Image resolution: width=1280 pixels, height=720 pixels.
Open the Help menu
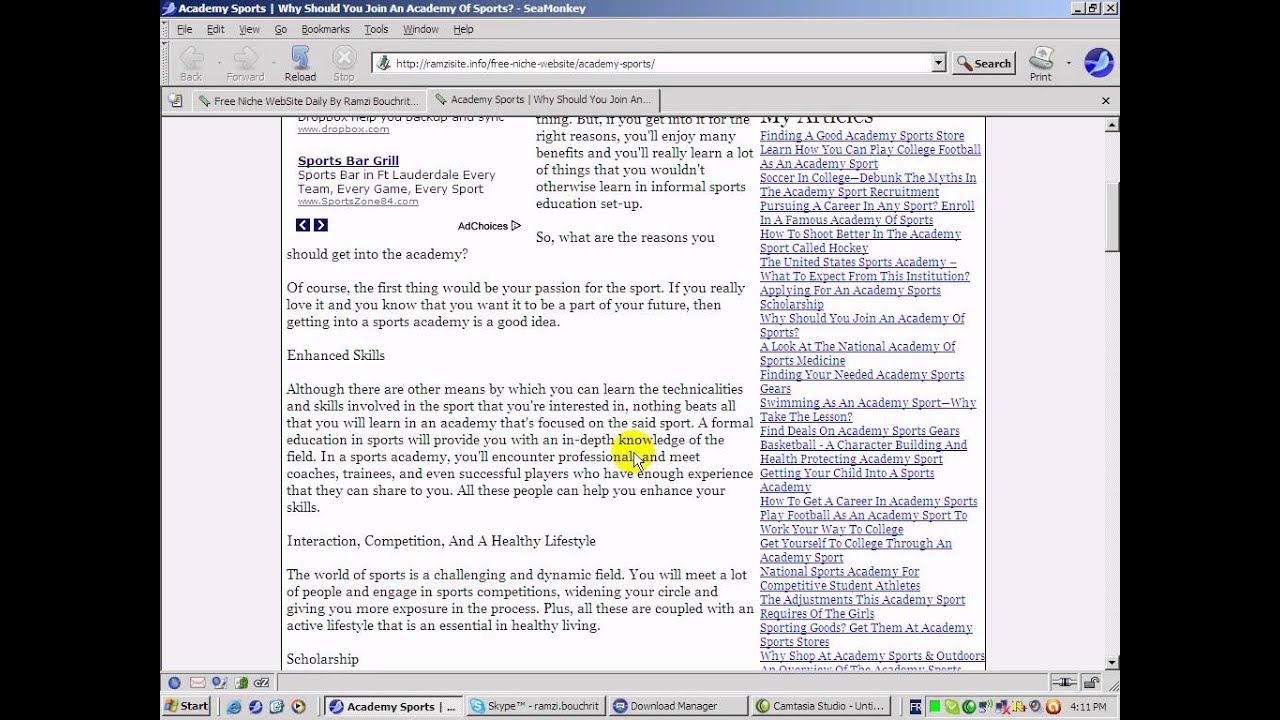coord(463,29)
